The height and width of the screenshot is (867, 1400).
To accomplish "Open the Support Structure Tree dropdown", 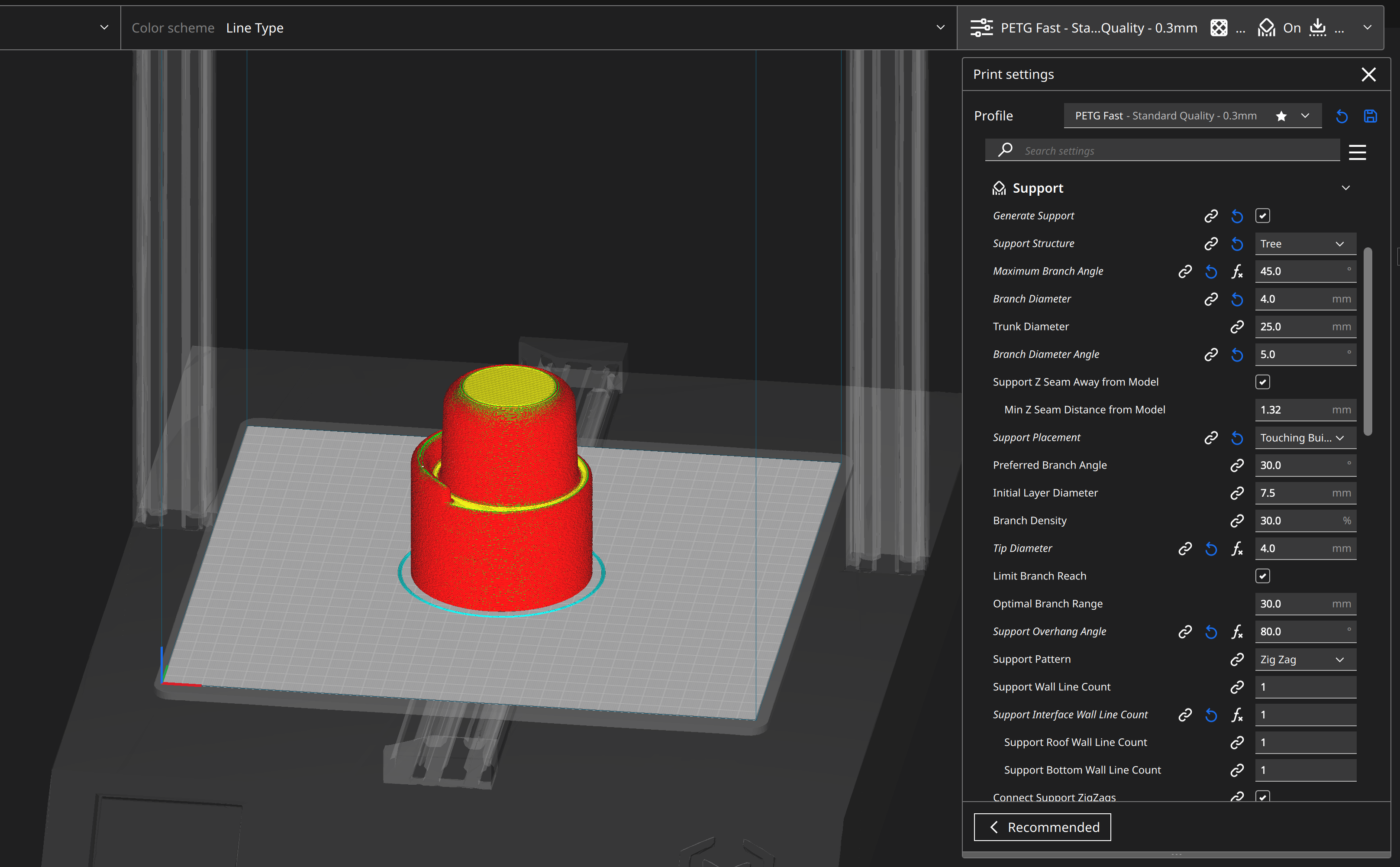I will 1305,244.
